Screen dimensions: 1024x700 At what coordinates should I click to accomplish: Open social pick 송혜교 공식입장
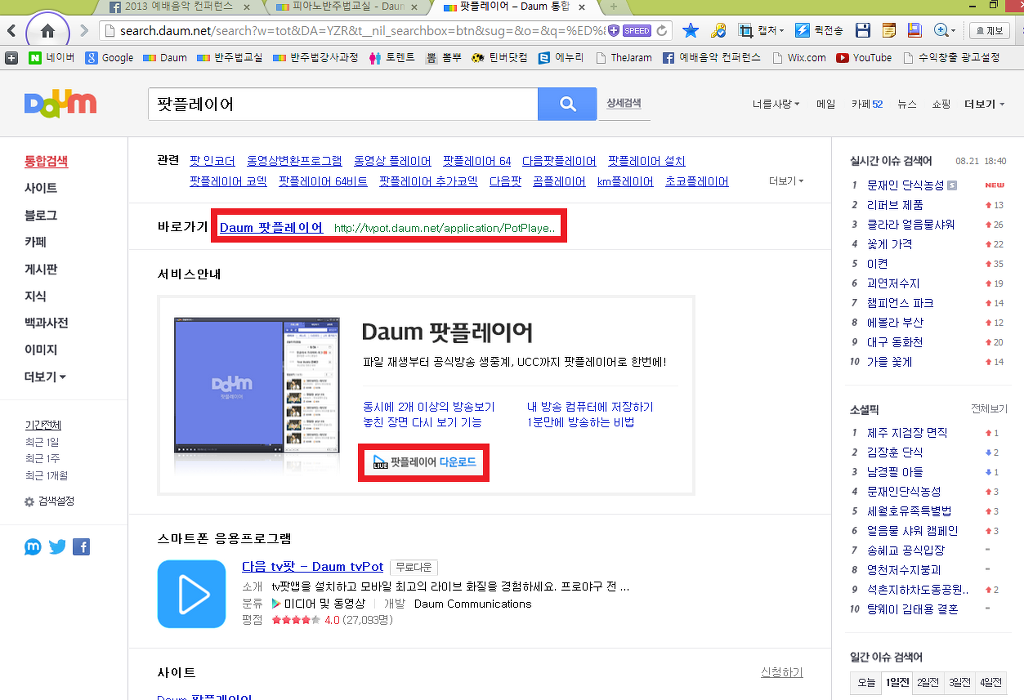[x=906, y=550]
